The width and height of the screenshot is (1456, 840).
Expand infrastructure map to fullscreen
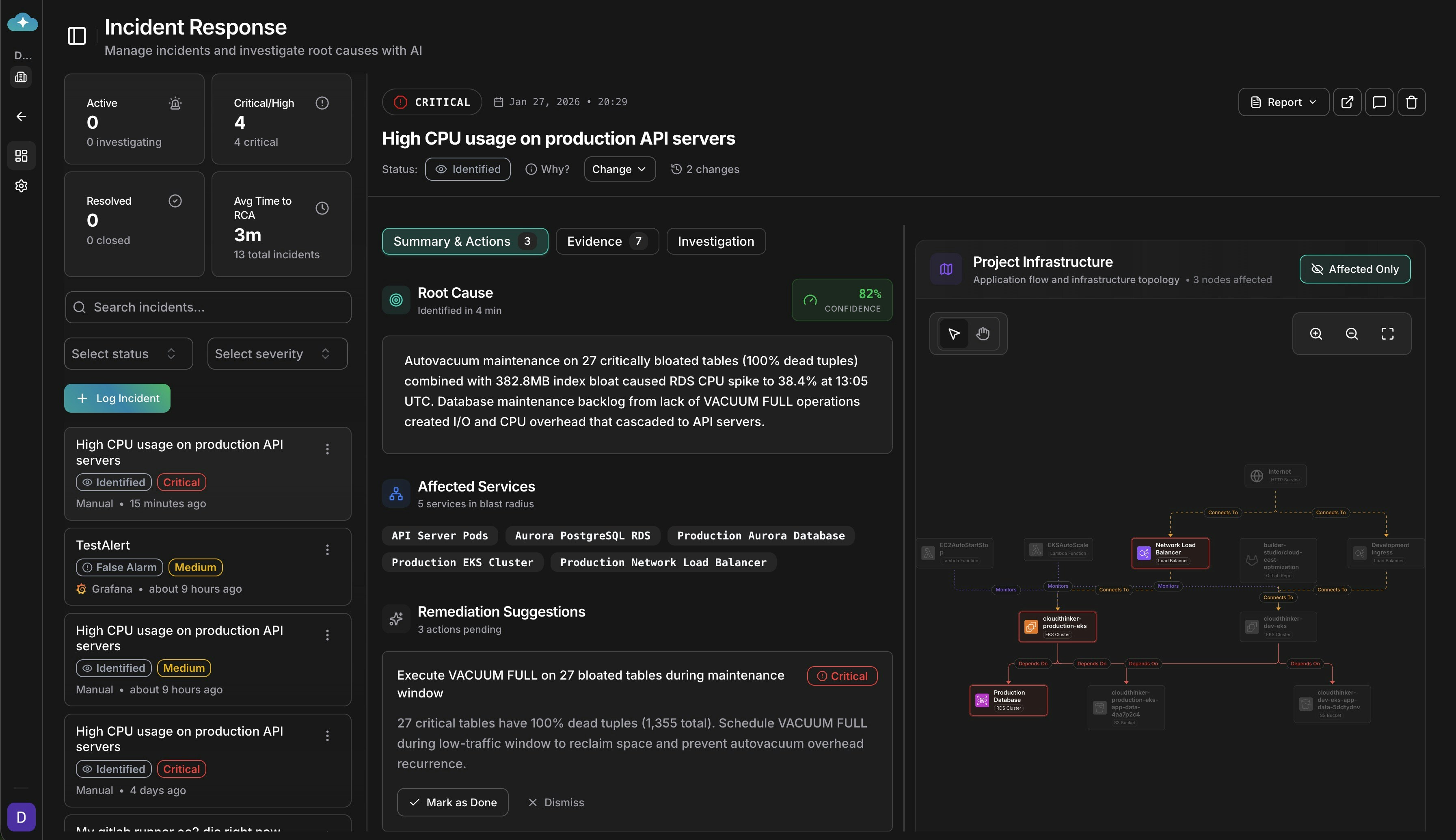(x=1387, y=333)
